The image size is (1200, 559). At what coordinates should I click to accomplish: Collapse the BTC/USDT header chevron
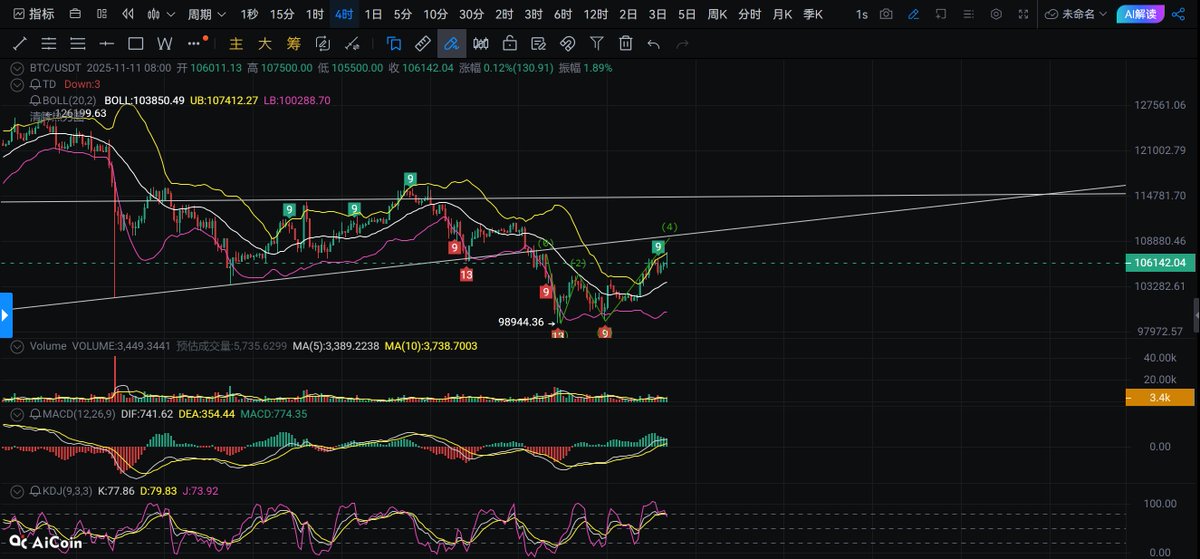16,68
